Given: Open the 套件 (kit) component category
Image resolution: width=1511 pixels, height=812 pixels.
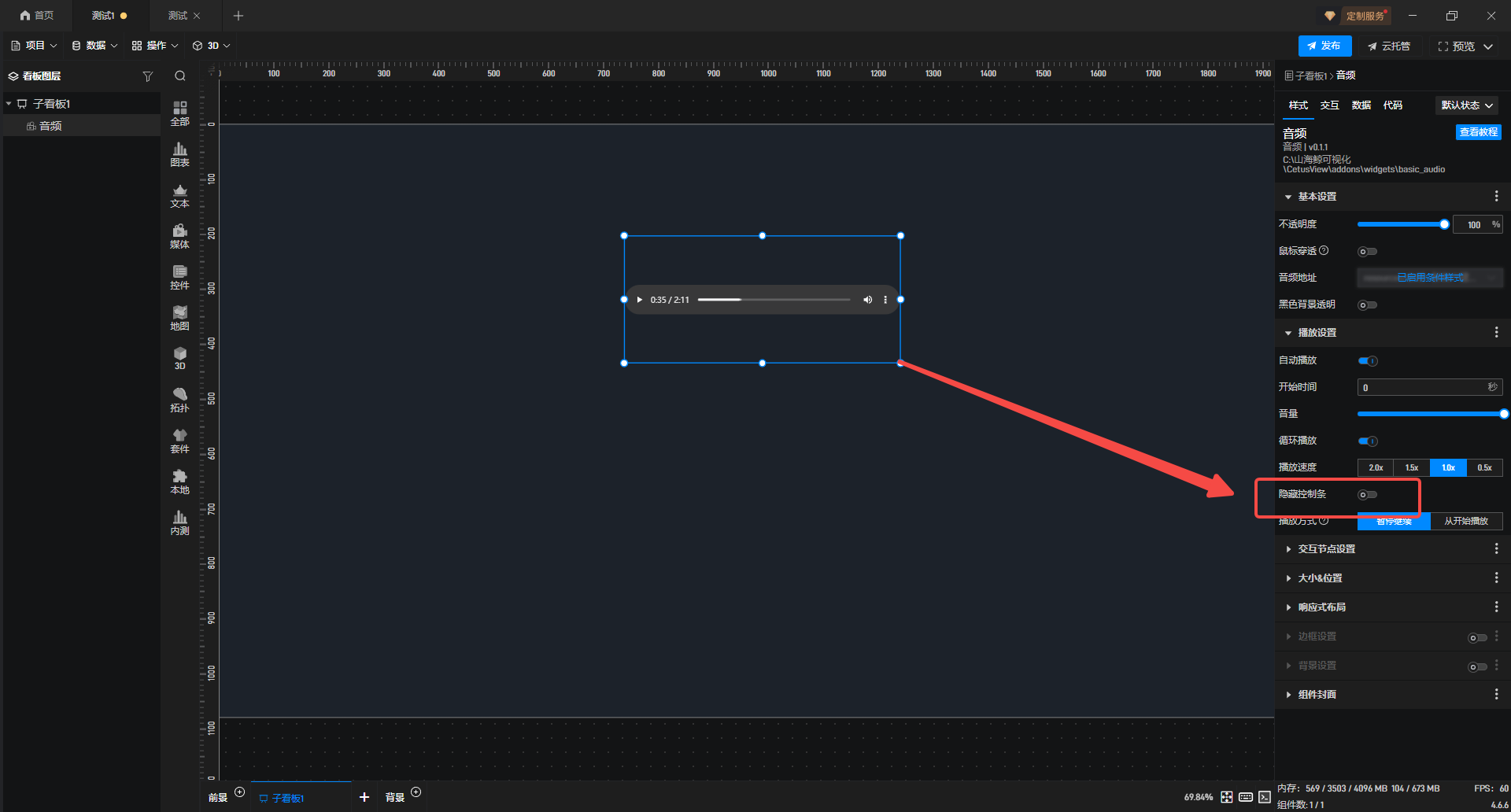Looking at the screenshot, I should click(x=179, y=440).
